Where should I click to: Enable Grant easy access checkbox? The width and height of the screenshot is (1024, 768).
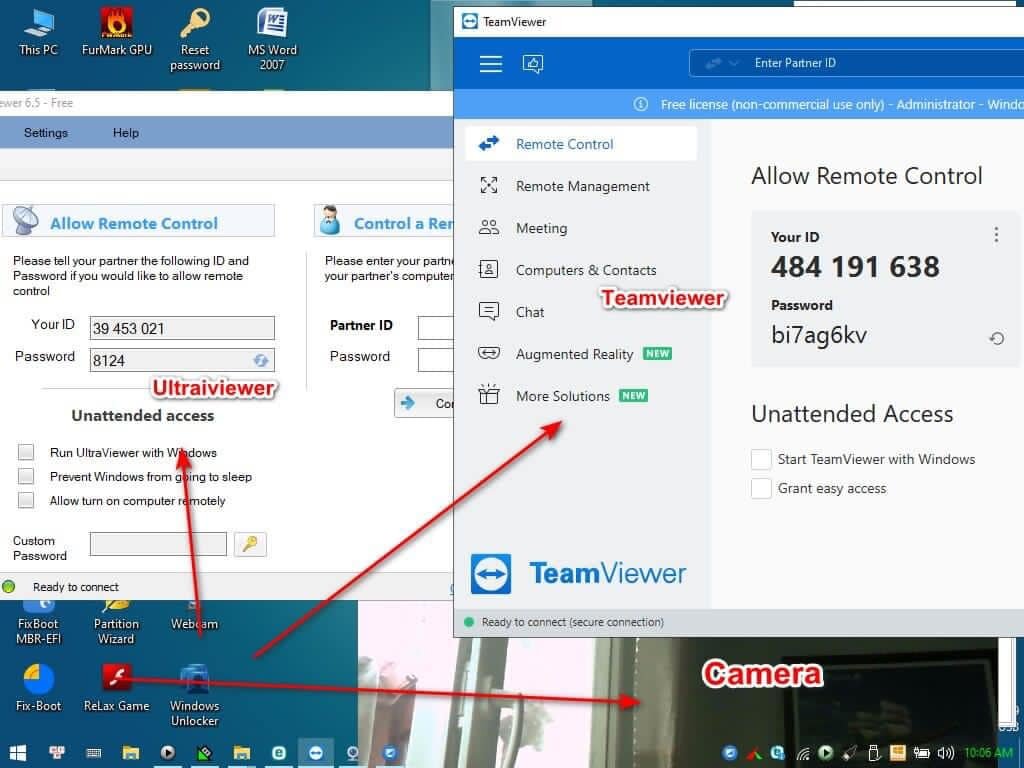click(761, 488)
